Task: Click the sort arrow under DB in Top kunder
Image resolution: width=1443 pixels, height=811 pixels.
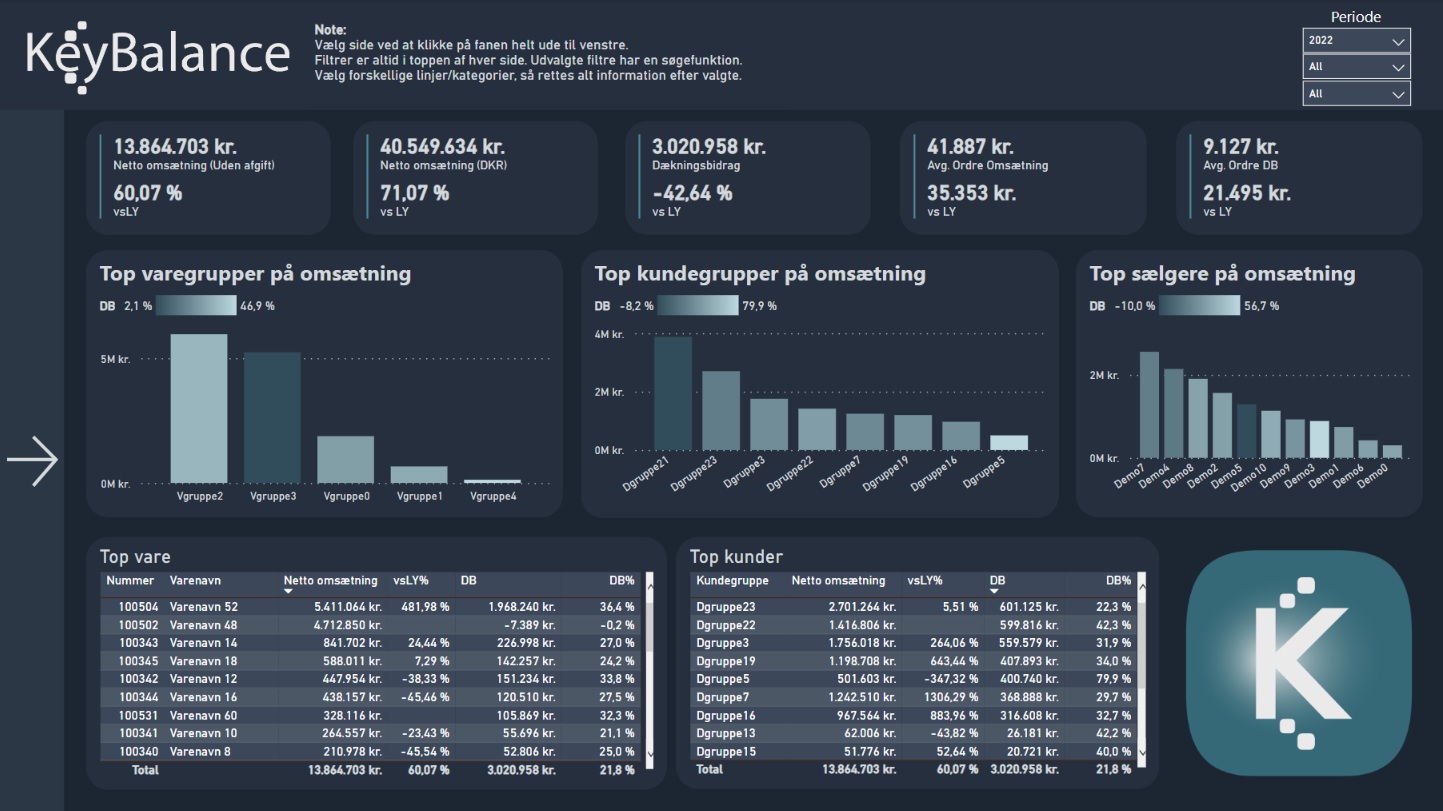Action: click(x=995, y=592)
